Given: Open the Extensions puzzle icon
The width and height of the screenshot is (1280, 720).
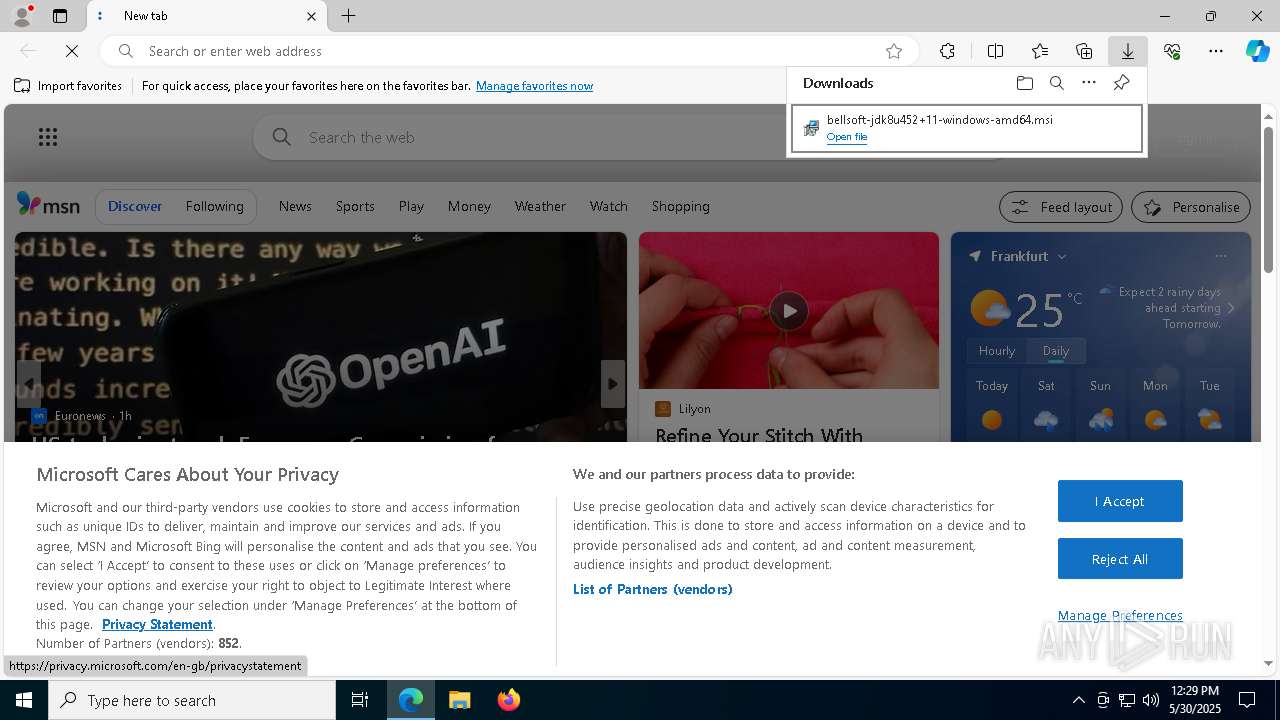Looking at the screenshot, I should [x=947, y=51].
